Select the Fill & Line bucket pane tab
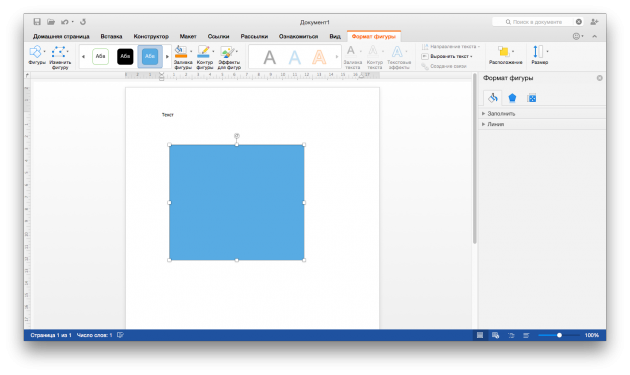 pos(493,98)
